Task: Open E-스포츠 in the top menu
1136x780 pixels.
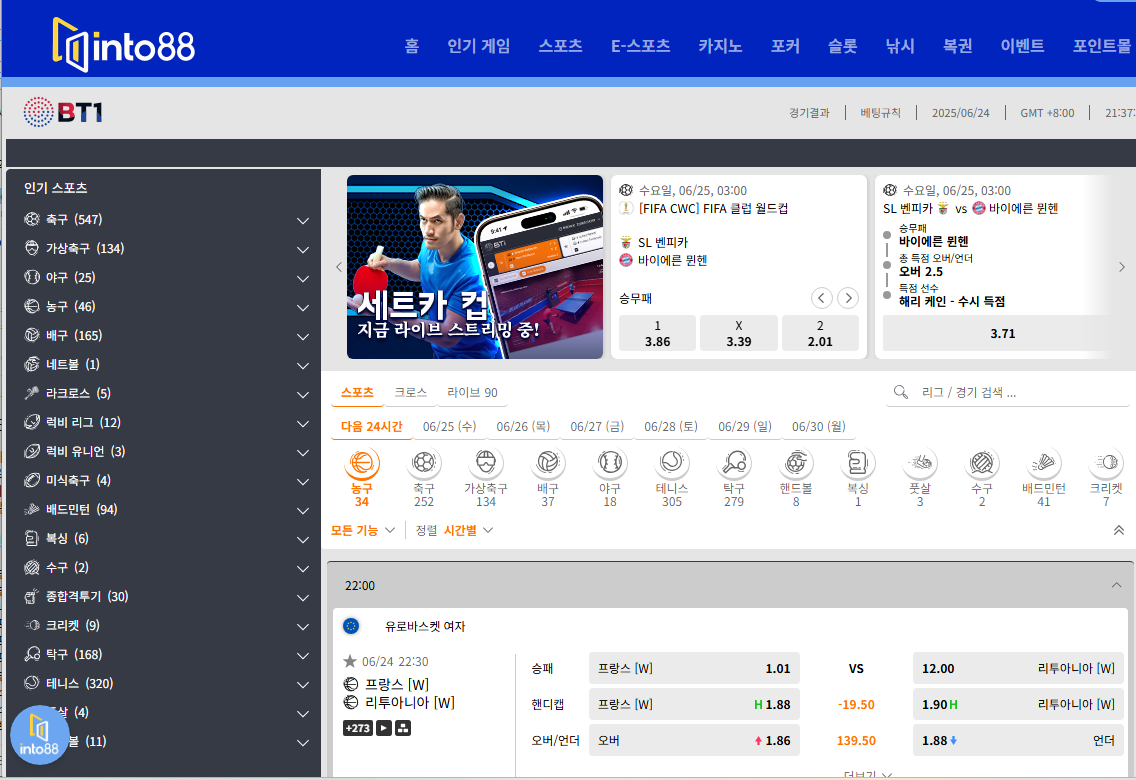Action: tap(640, 46)
